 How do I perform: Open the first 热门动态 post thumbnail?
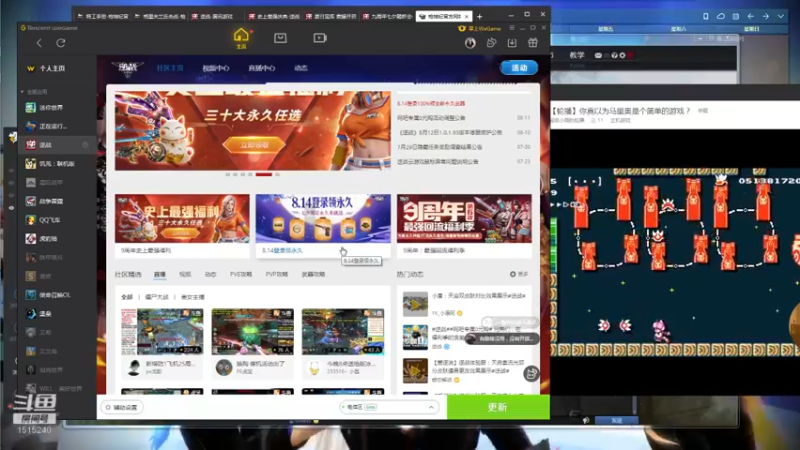point(415,304)
